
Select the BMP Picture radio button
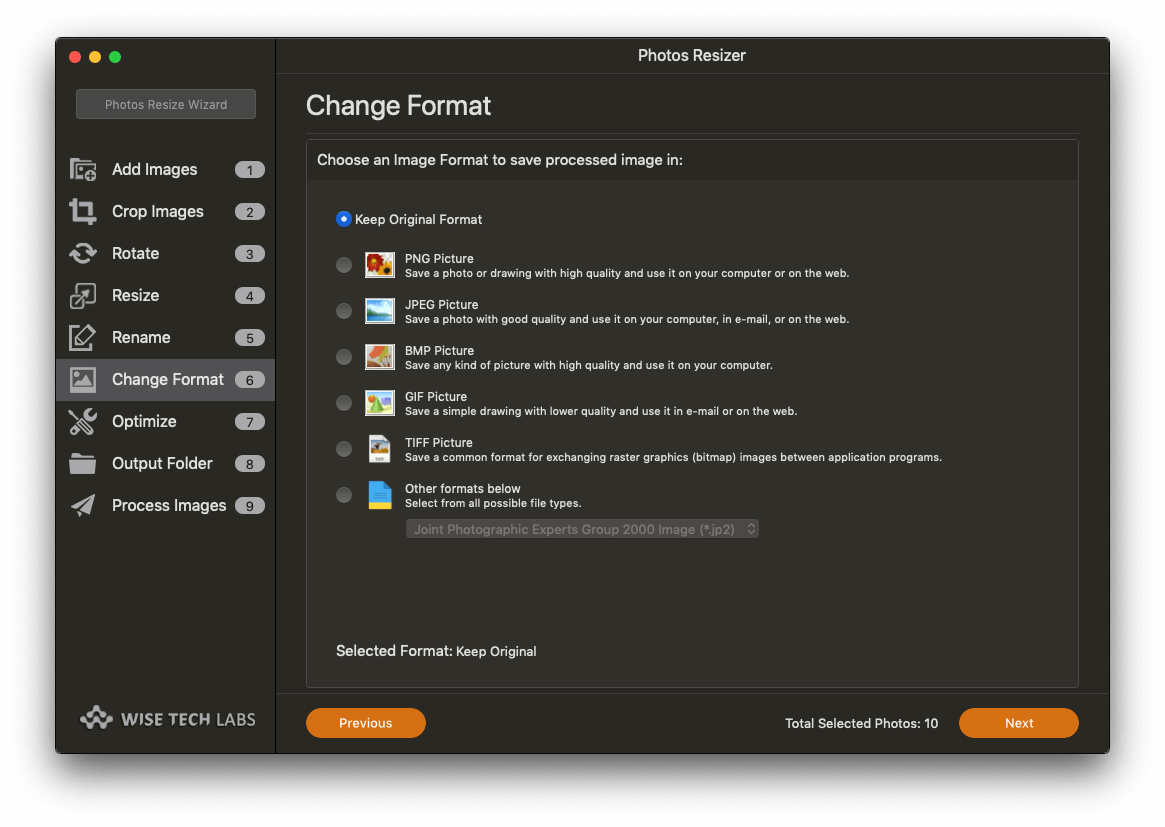[343, 357]
